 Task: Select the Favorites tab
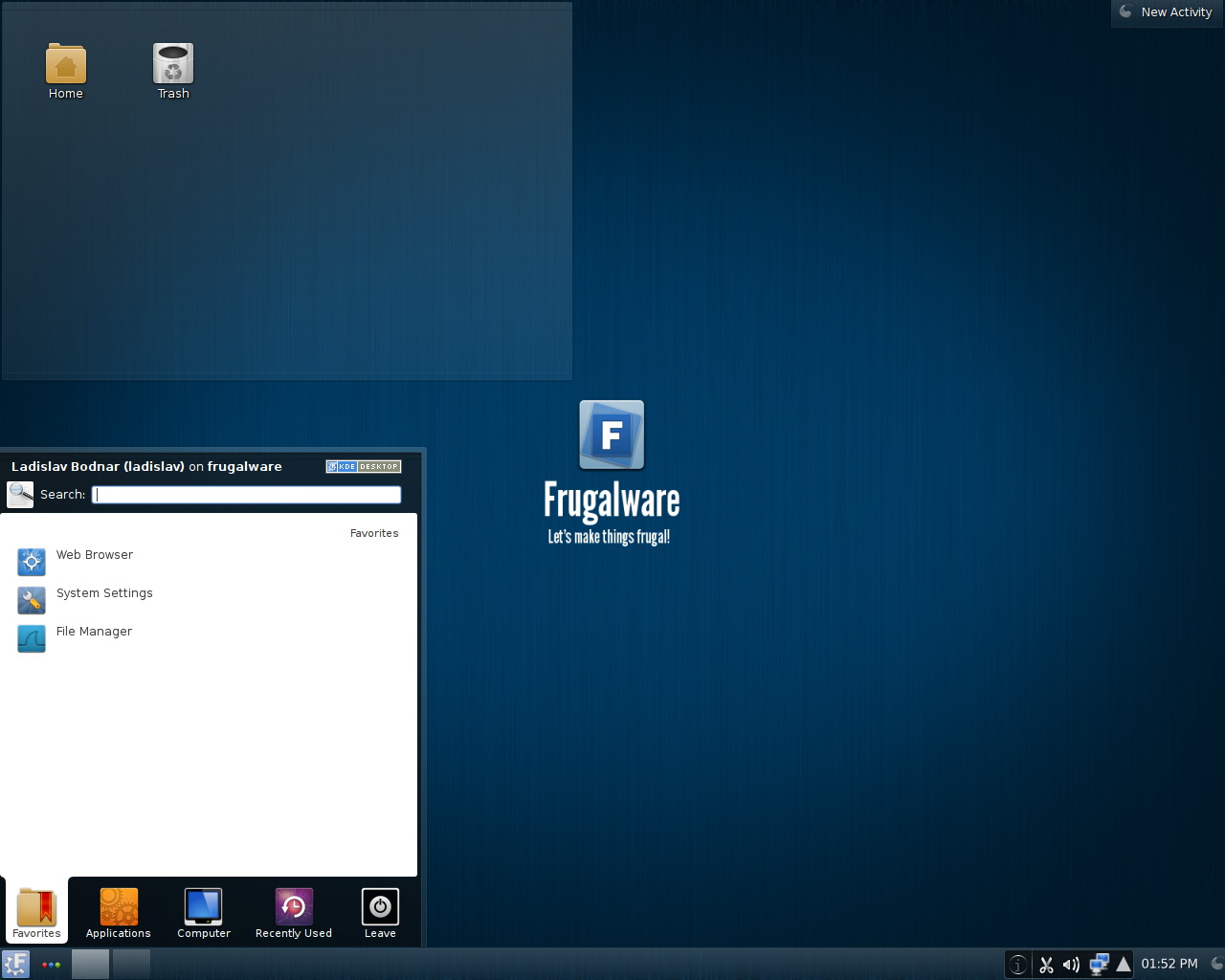[x=37, y=913]
